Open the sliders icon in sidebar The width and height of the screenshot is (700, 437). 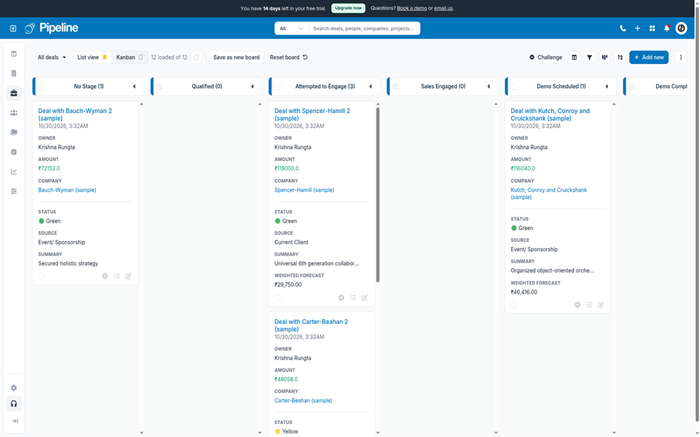pyautogui.click(x=14, y=191)
